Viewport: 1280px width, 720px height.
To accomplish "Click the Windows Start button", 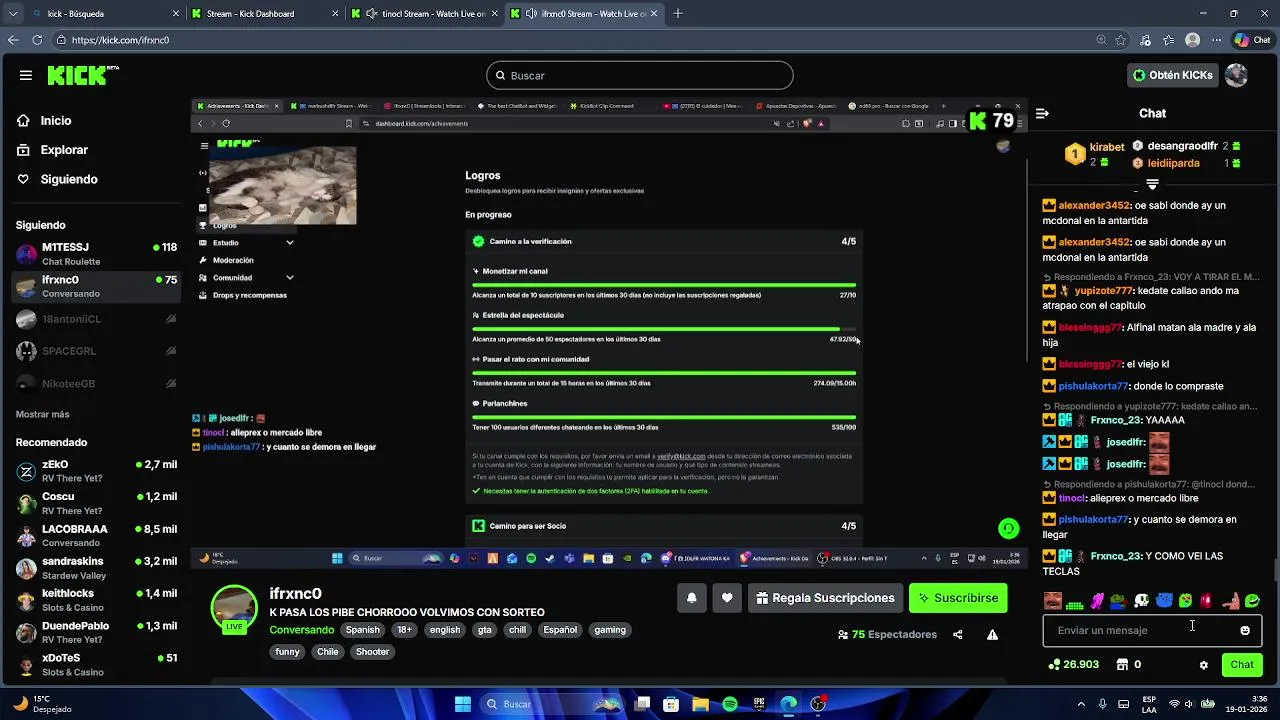I will [x=463, y=704].
